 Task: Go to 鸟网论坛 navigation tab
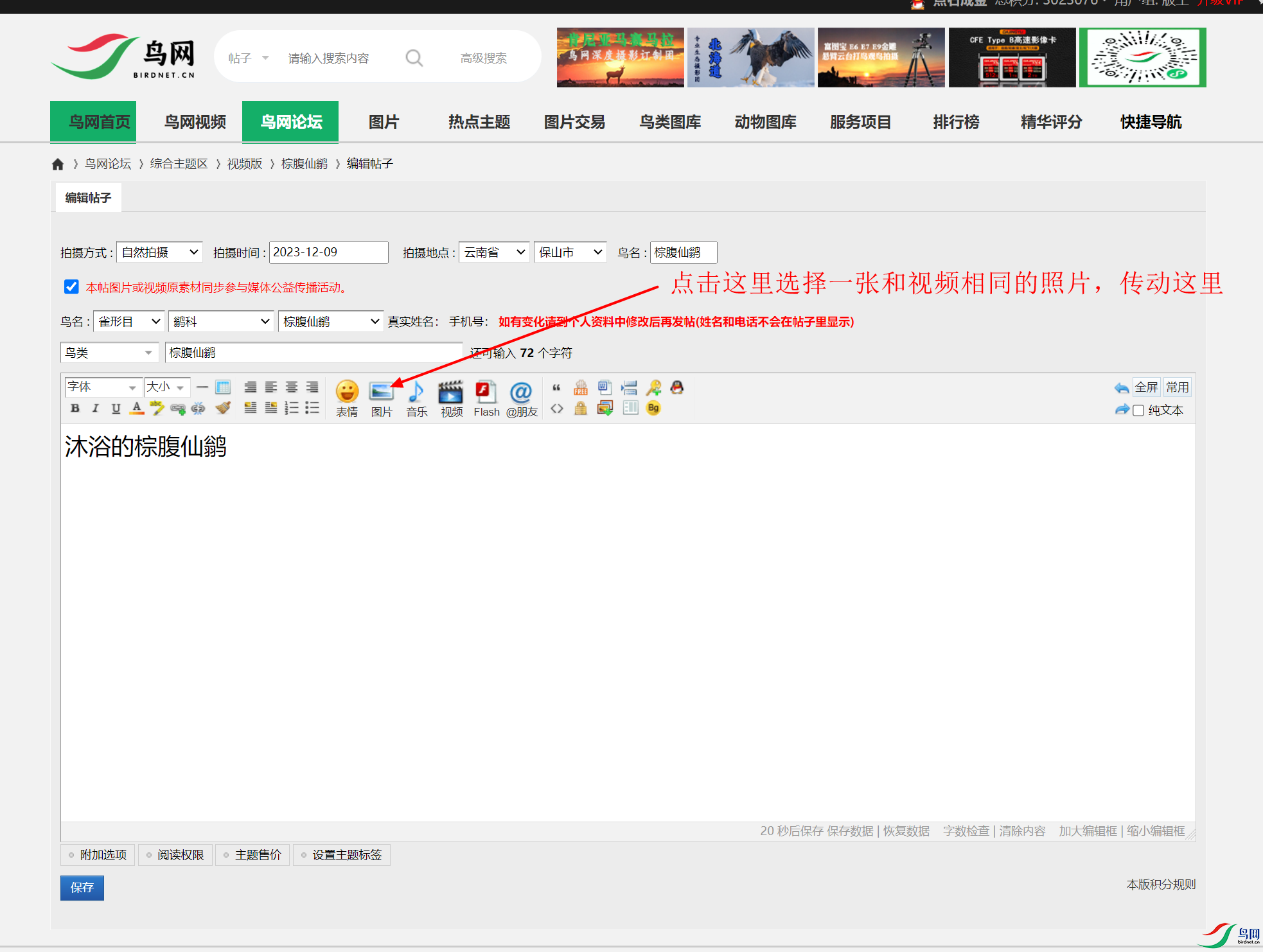point(290,122)
